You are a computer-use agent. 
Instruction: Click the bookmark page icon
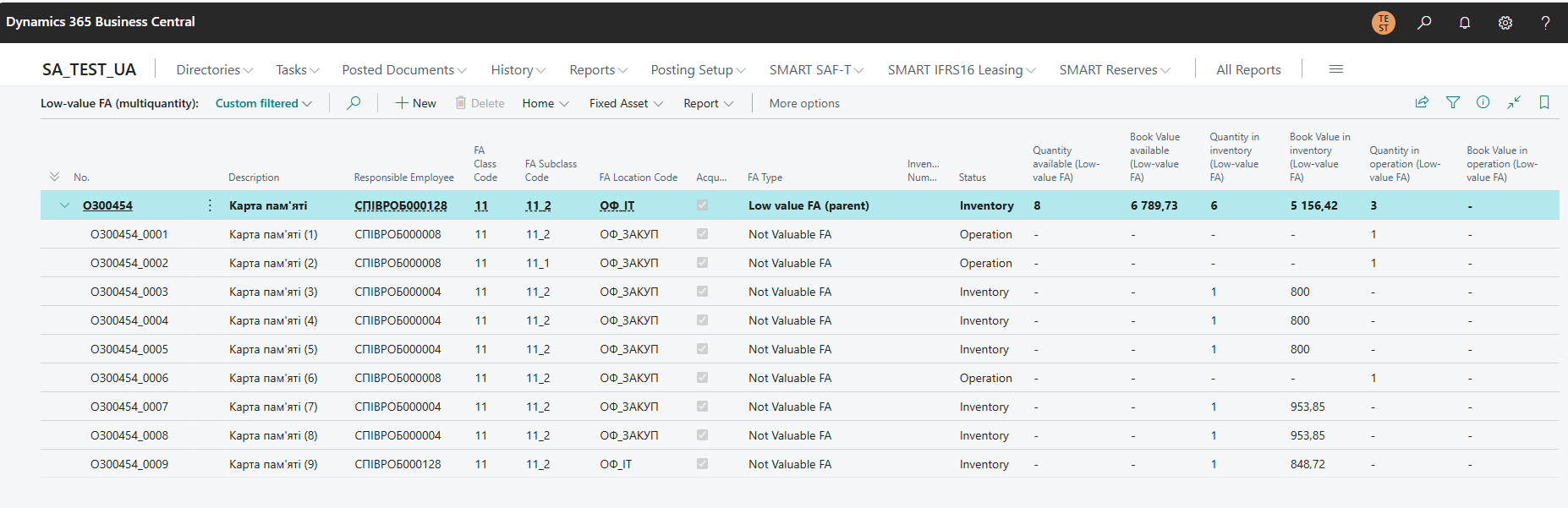pyautogui.click(x=1543, y=102)
